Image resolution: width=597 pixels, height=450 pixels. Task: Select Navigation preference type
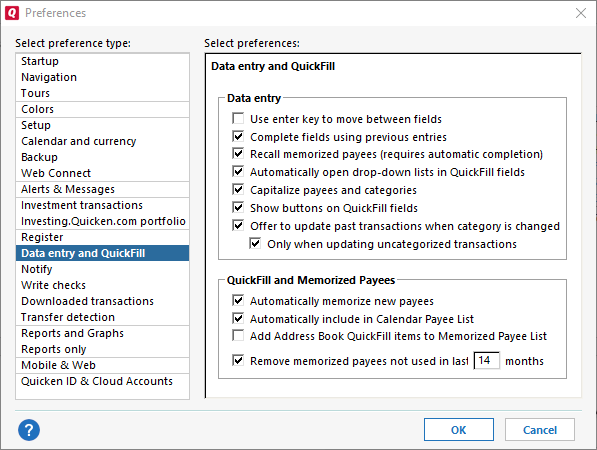pos(102,77)
